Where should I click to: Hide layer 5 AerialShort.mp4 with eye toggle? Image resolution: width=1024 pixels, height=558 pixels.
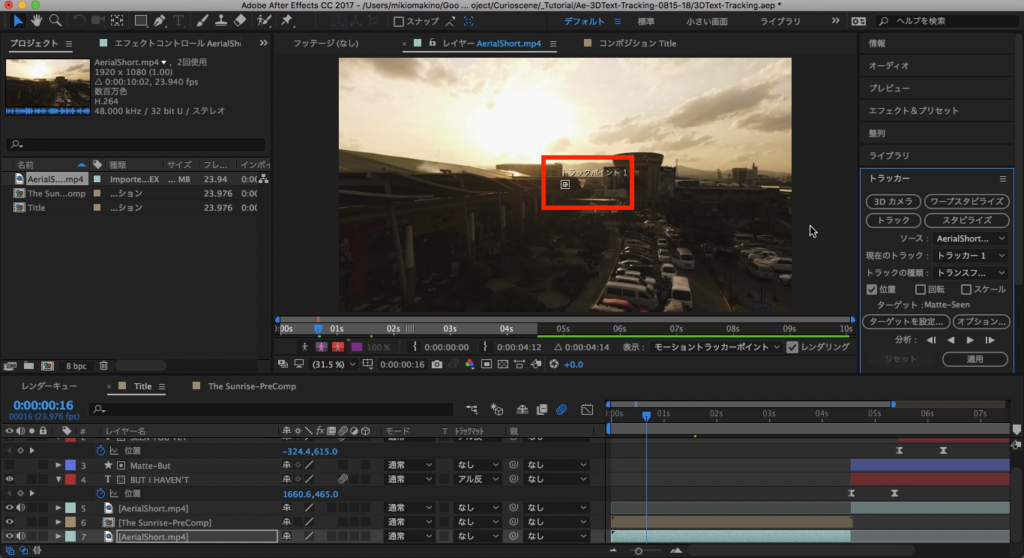[9, 508]
